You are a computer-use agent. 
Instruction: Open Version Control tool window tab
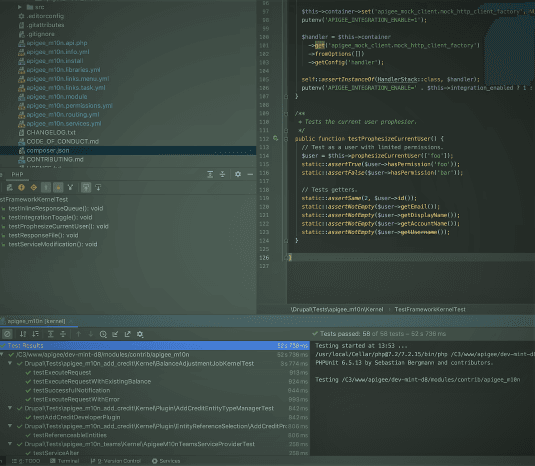coord(116,461)
